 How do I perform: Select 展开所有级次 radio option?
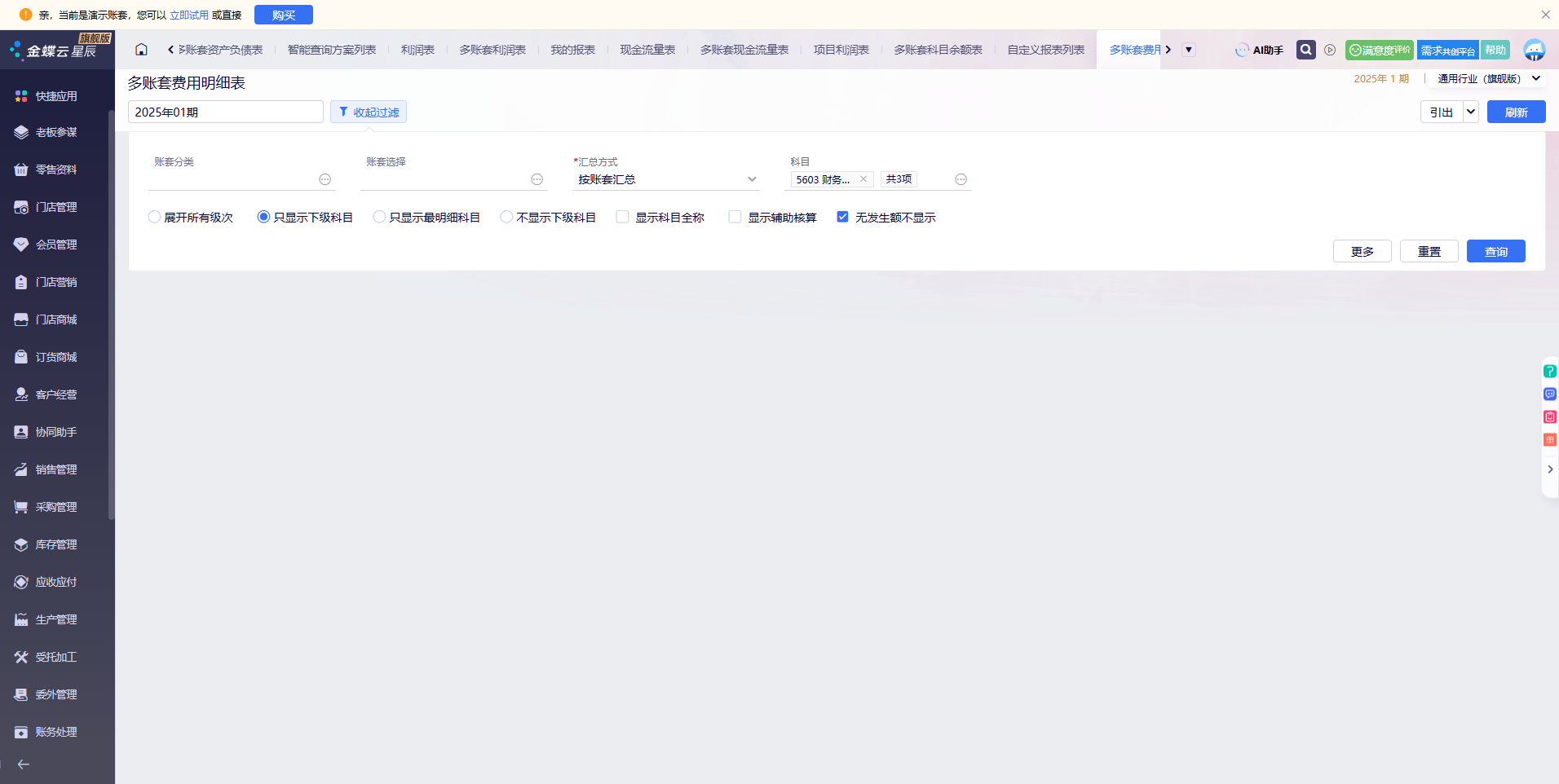(154, 217)
